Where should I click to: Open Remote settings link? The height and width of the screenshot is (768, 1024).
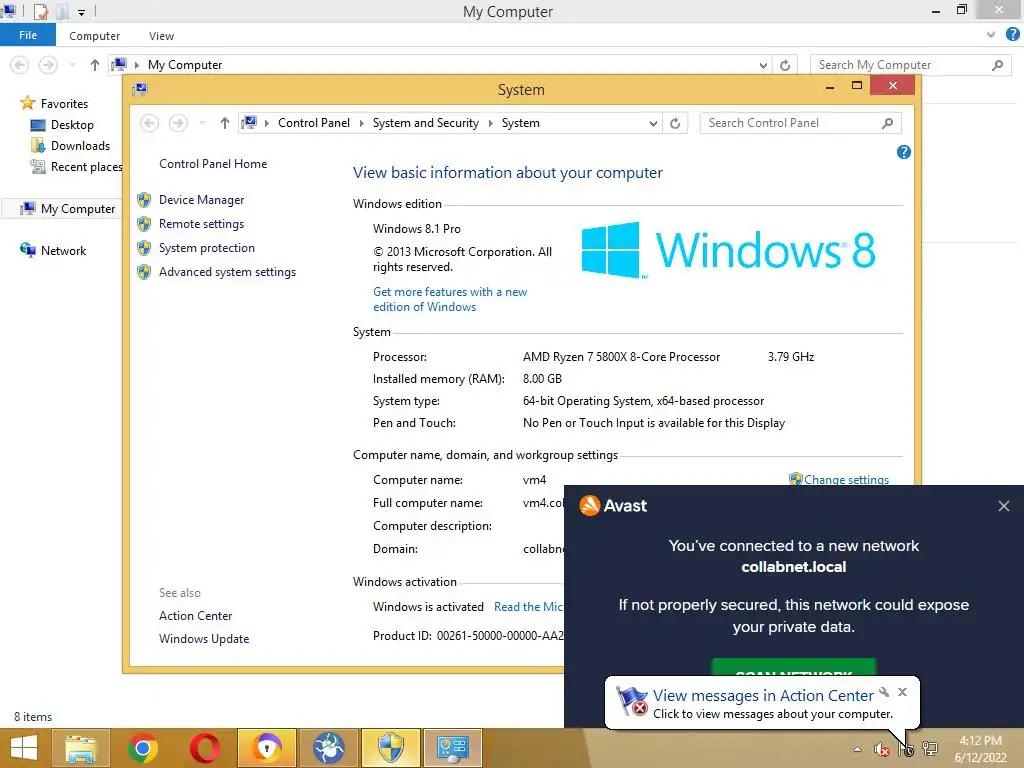pos(201,224)
